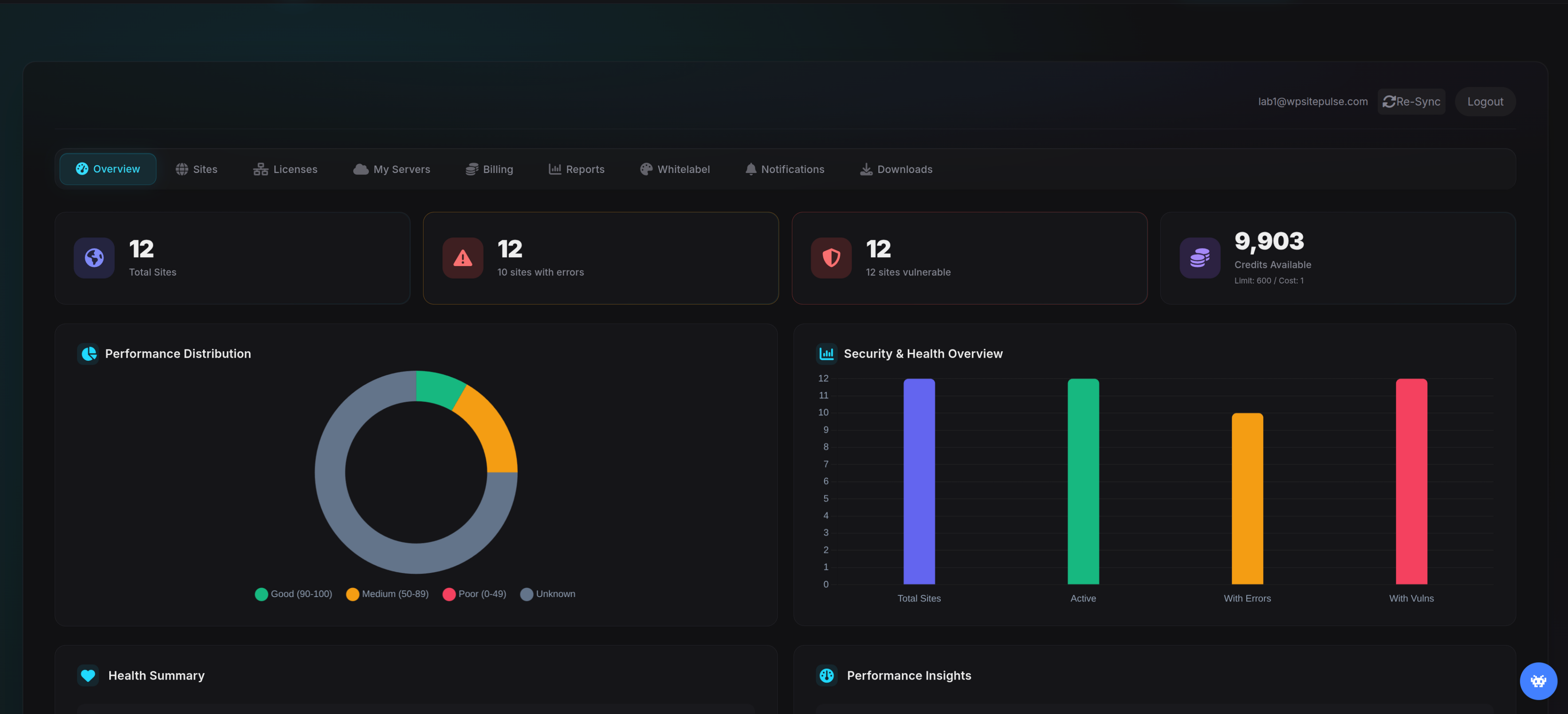Viewport: 1568px width, 714px height.
Task: Open the Billing tab
Action: click(489, 169)
